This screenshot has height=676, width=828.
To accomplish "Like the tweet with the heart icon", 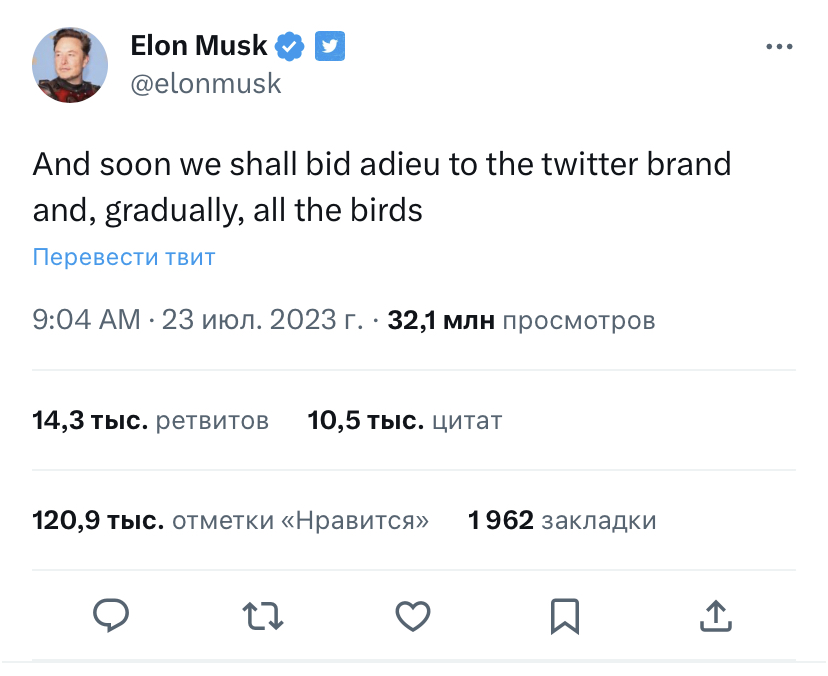I will click(413, 615).
